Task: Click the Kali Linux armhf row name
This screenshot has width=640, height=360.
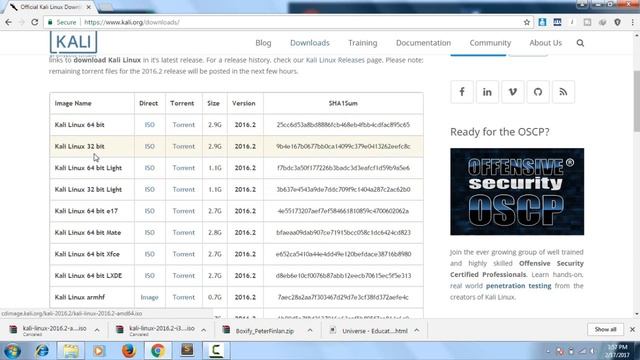Action: coord(80,298)
